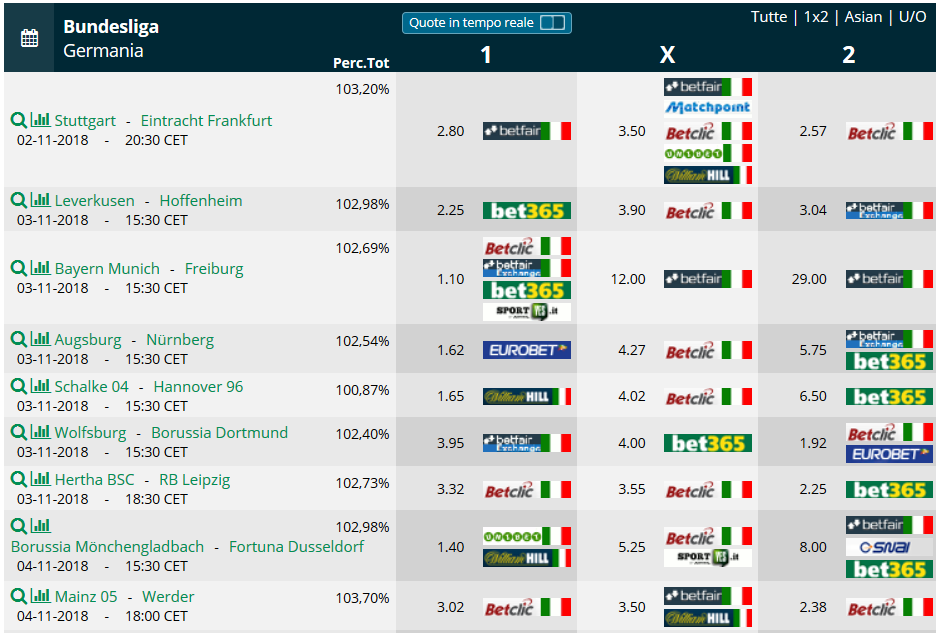Click the magnifier icon for Borussia Mönchengladbach match
Image resolution: width=936 pixels, height=633 pixels.
19,526
